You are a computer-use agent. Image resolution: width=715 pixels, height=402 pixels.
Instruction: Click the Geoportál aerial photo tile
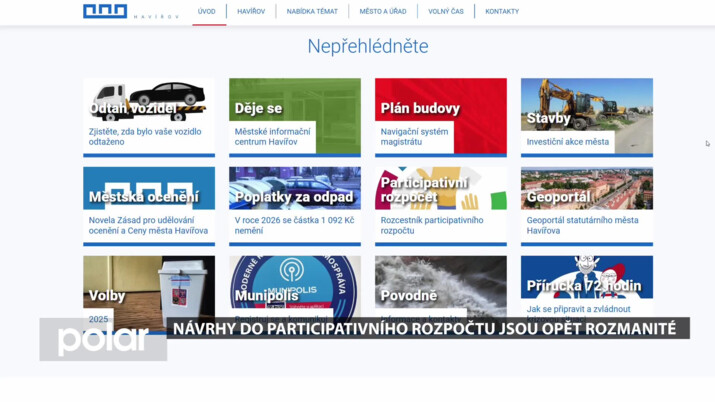click(586, 188)
